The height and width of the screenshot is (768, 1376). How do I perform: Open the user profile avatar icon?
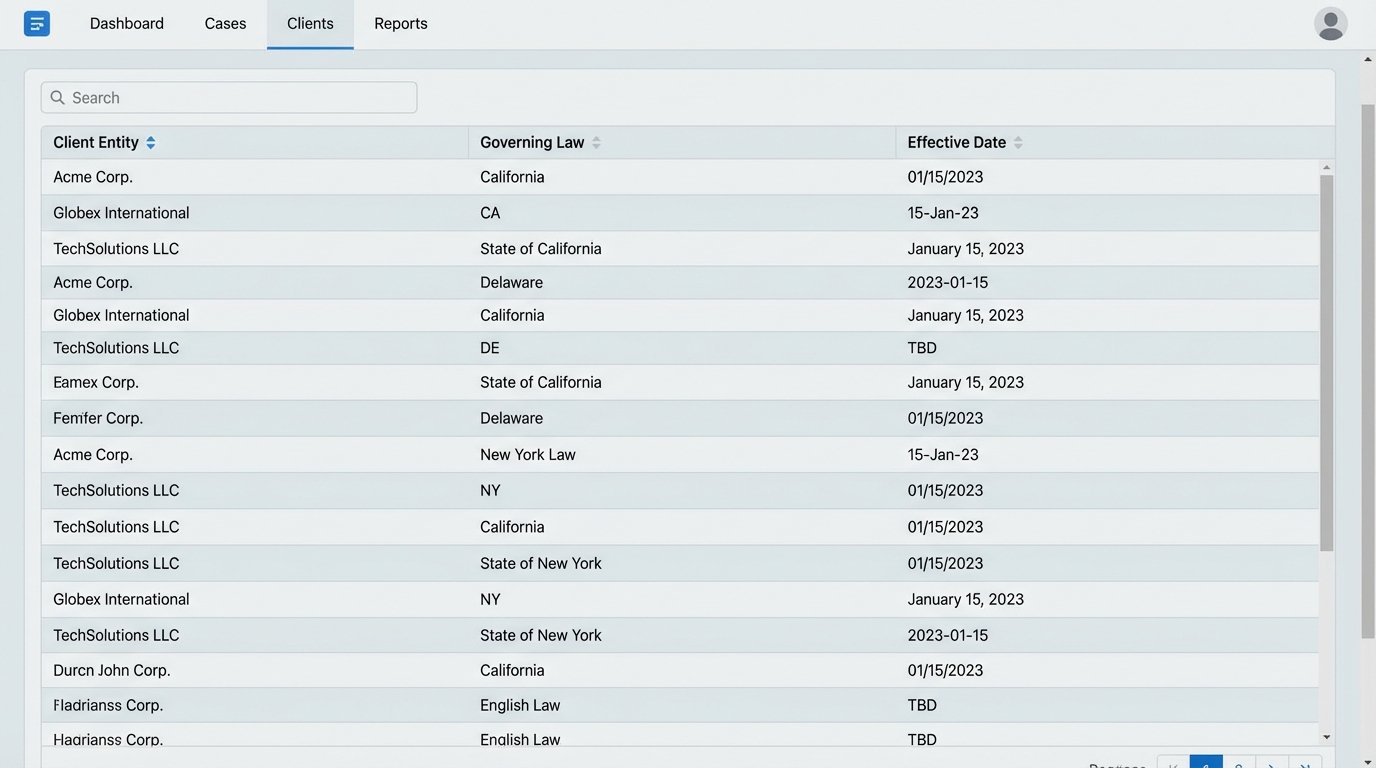1330,23
